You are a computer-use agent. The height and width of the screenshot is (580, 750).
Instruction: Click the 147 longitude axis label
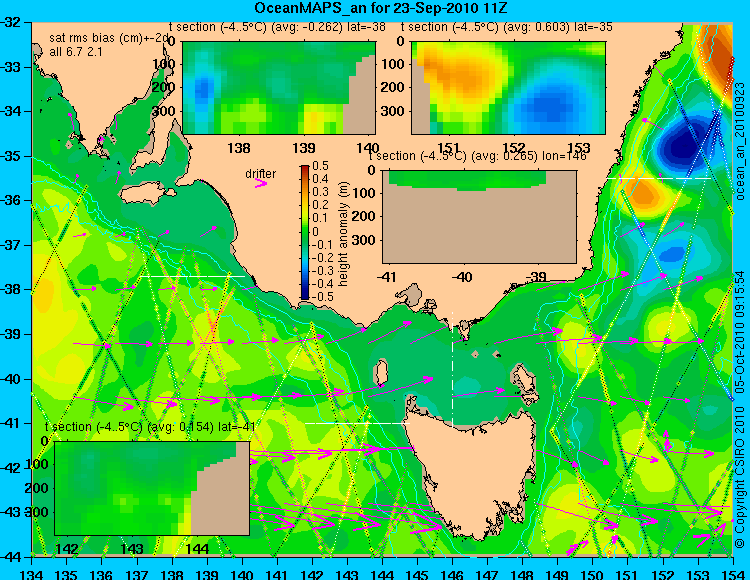click(x=487, y=574)
